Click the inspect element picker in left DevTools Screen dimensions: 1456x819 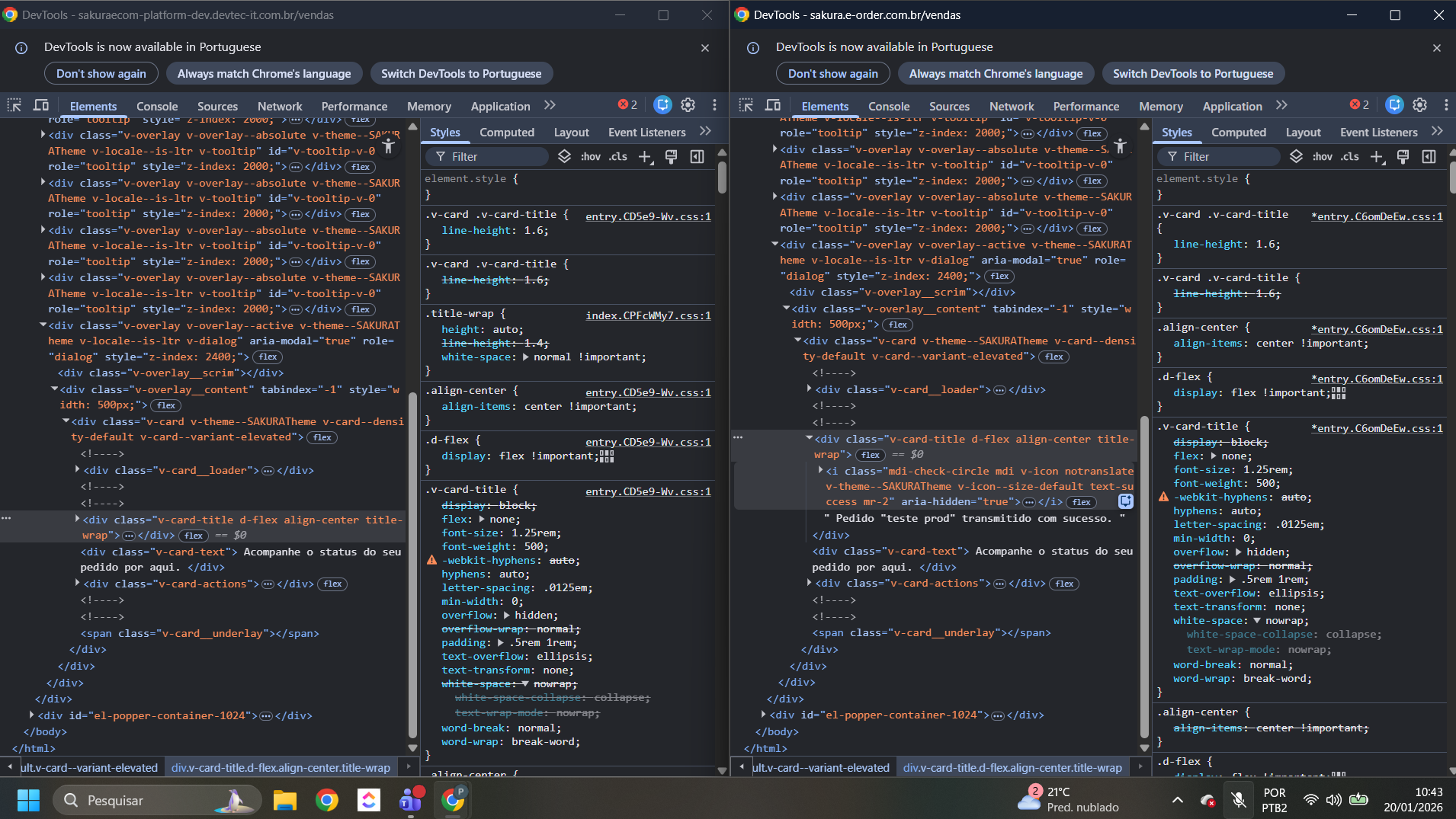14,105
